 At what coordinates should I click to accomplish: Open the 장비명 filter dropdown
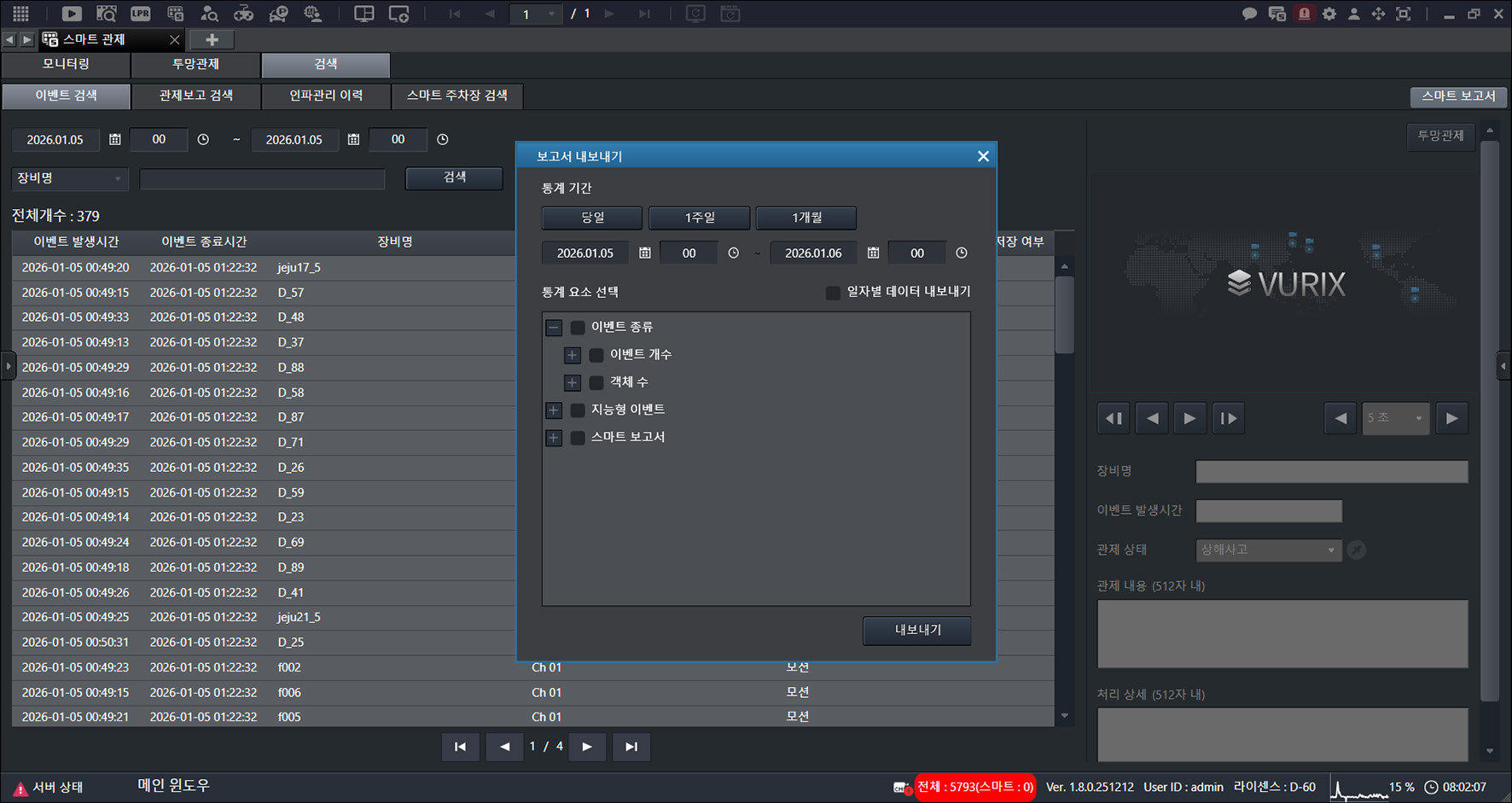70,178
